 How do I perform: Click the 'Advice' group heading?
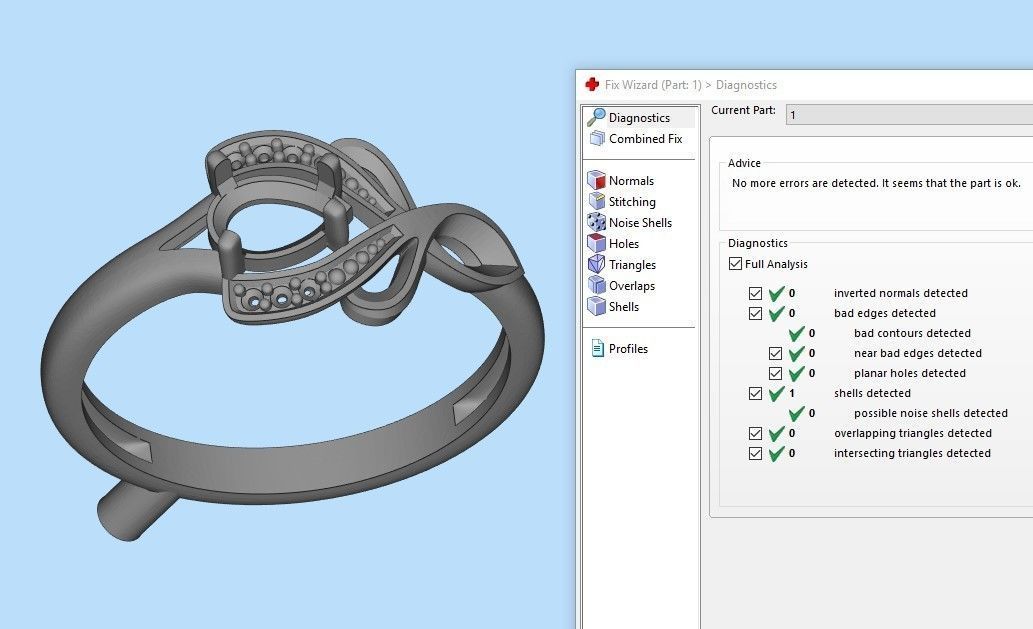[744, 163]
